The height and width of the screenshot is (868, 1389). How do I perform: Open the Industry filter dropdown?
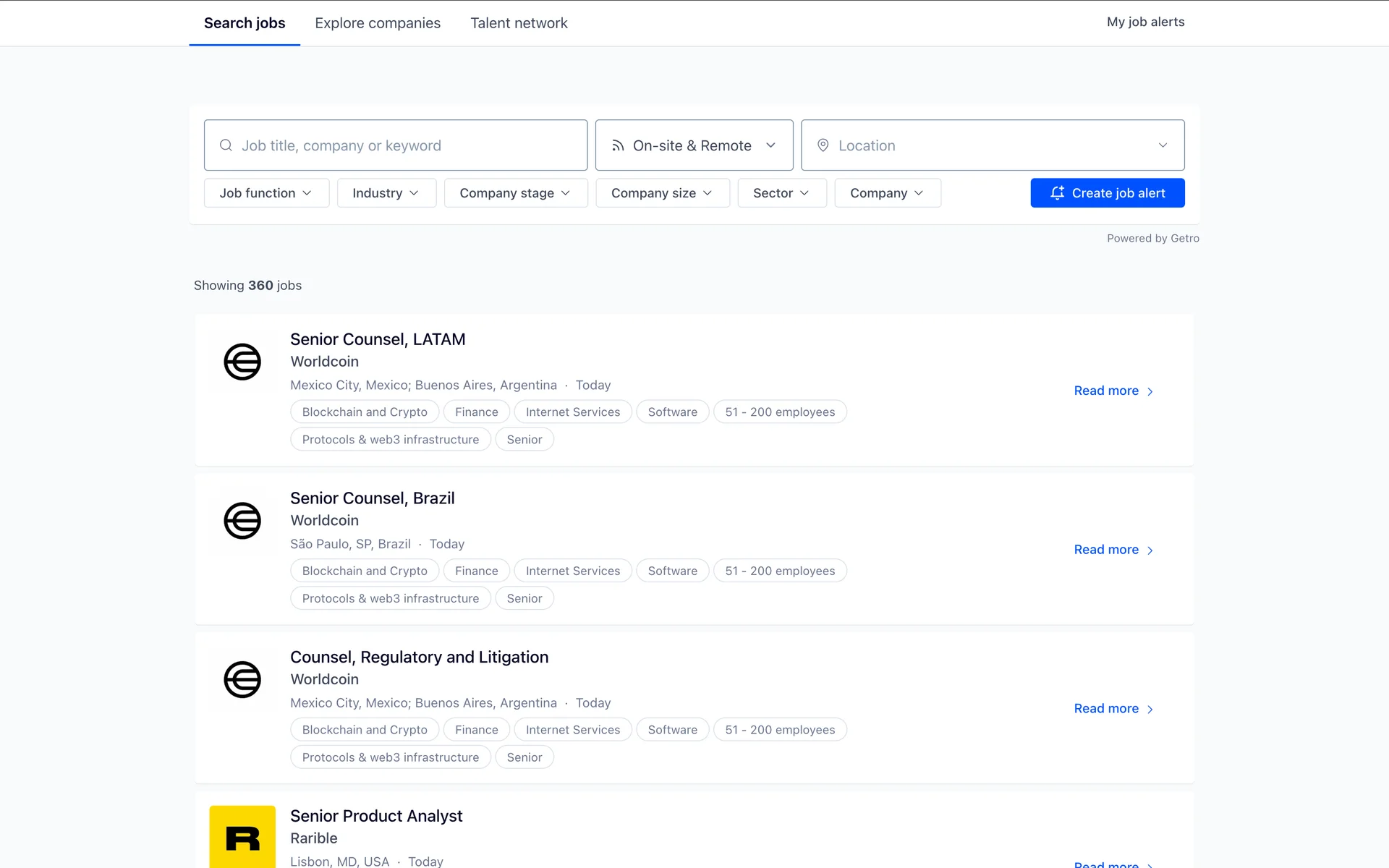click(x=386, y=193)
